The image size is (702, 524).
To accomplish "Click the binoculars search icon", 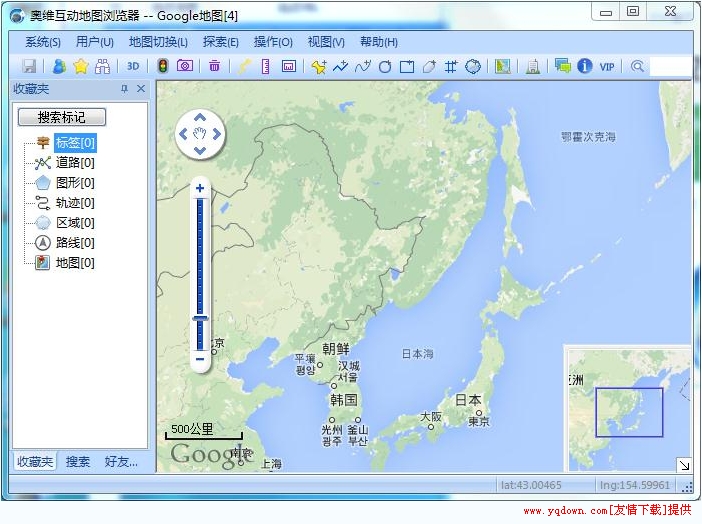I will (102, 66).
